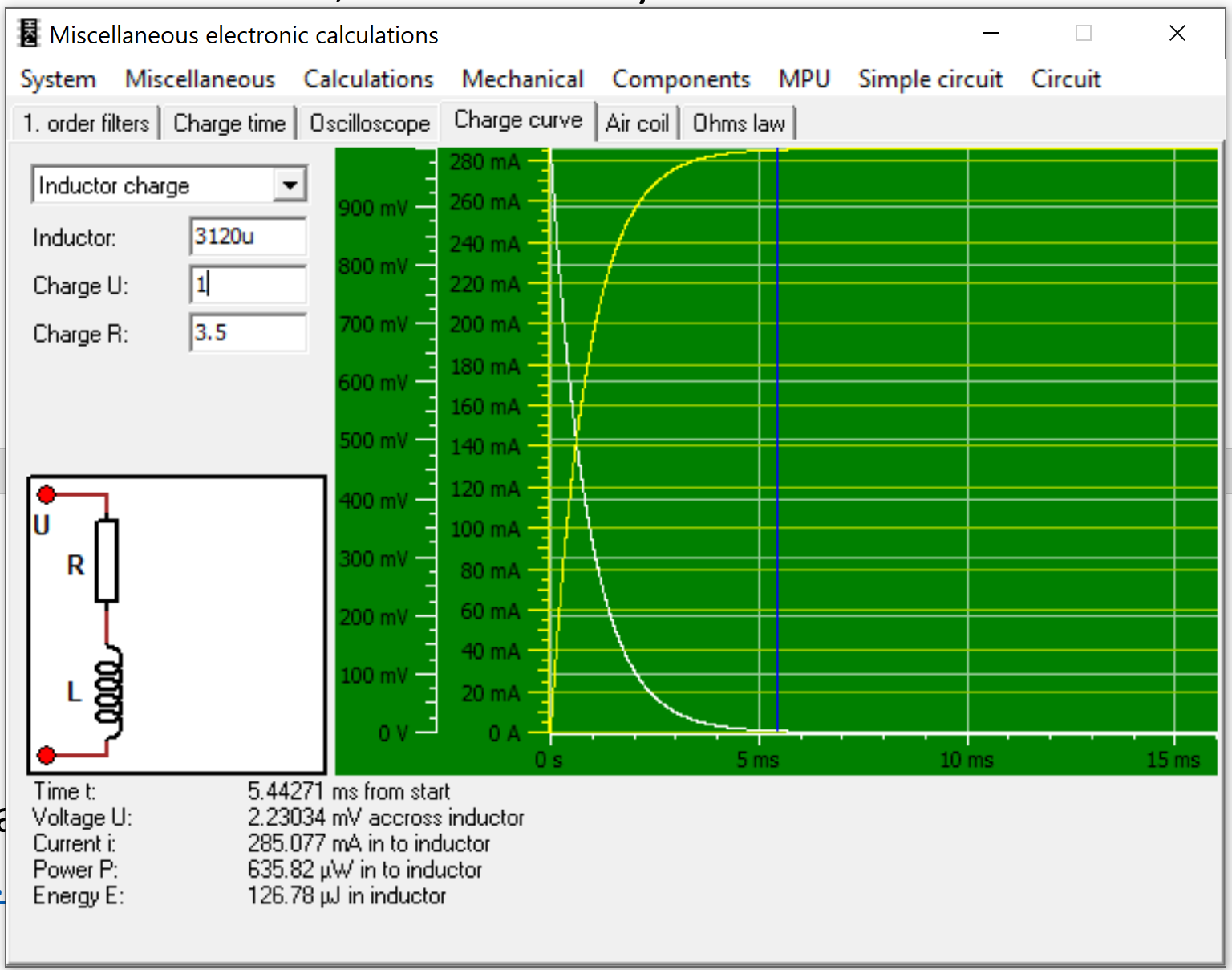Click the Energy E value 126.78 µJ
1232x970 pixels.
[x=294, y=896]
